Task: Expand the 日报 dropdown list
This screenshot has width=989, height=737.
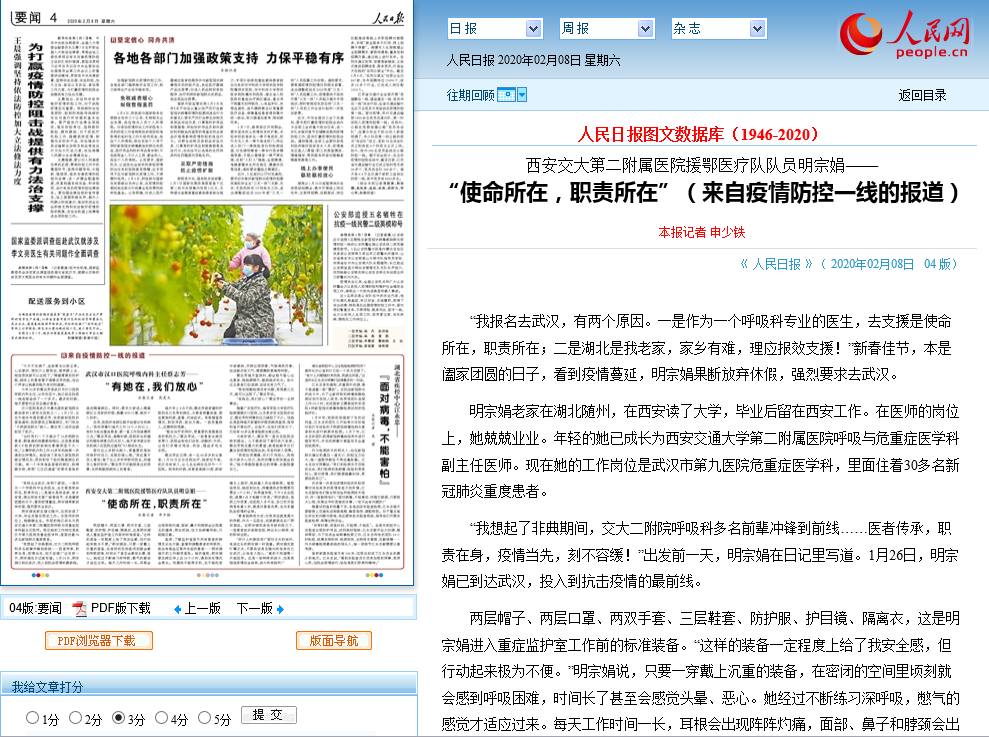Action: [533, 29]
